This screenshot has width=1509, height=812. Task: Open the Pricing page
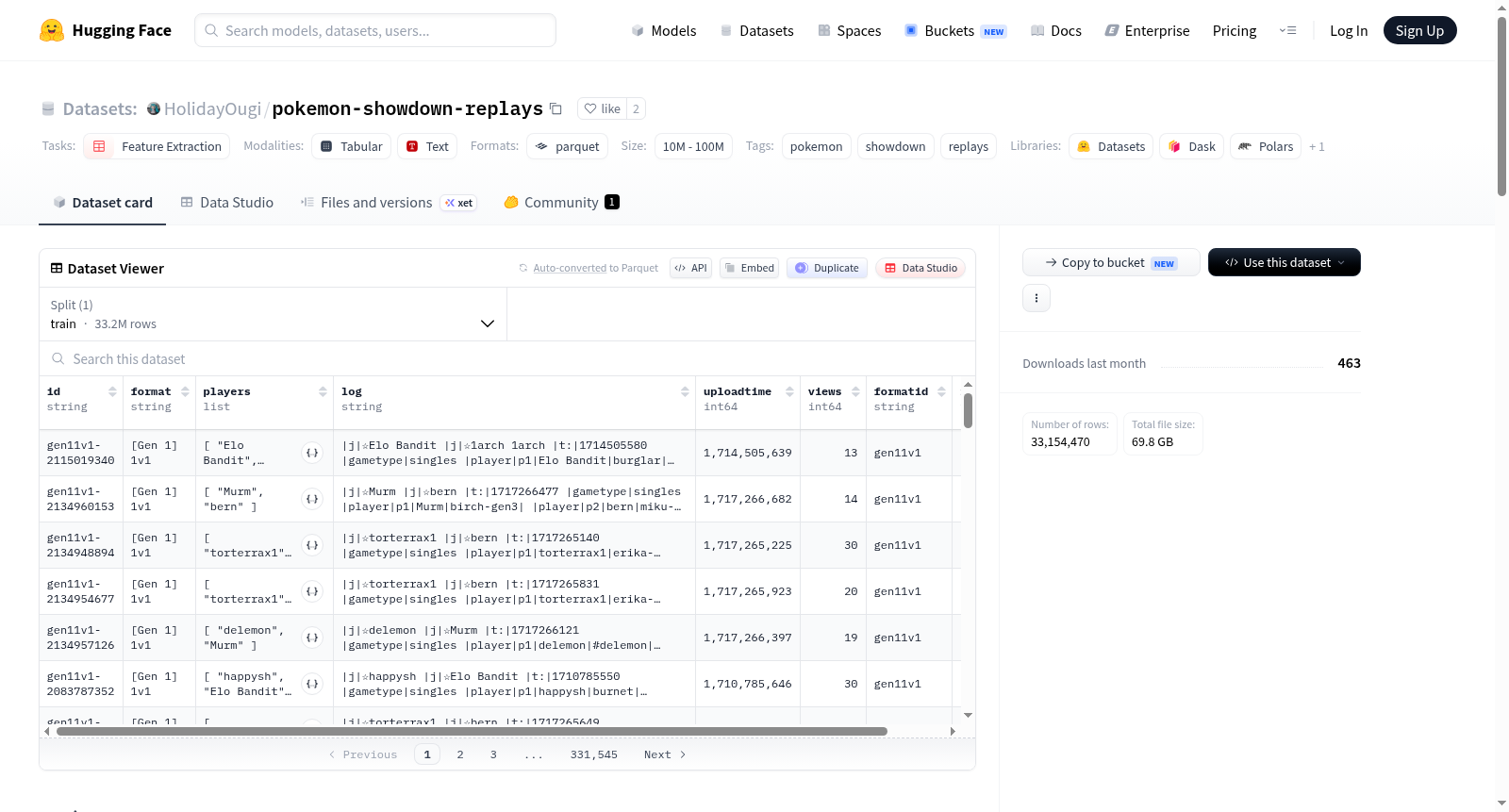(x=1235, y=30)
